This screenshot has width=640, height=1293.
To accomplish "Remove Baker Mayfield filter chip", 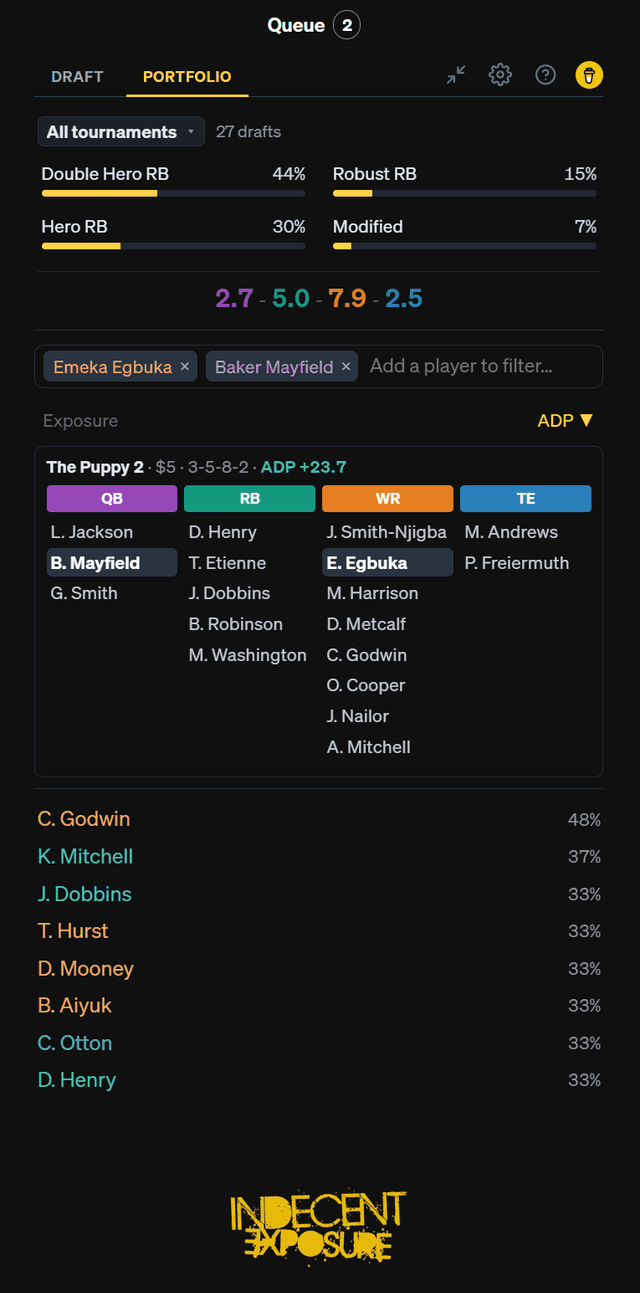I will click(x=346, y=367).
